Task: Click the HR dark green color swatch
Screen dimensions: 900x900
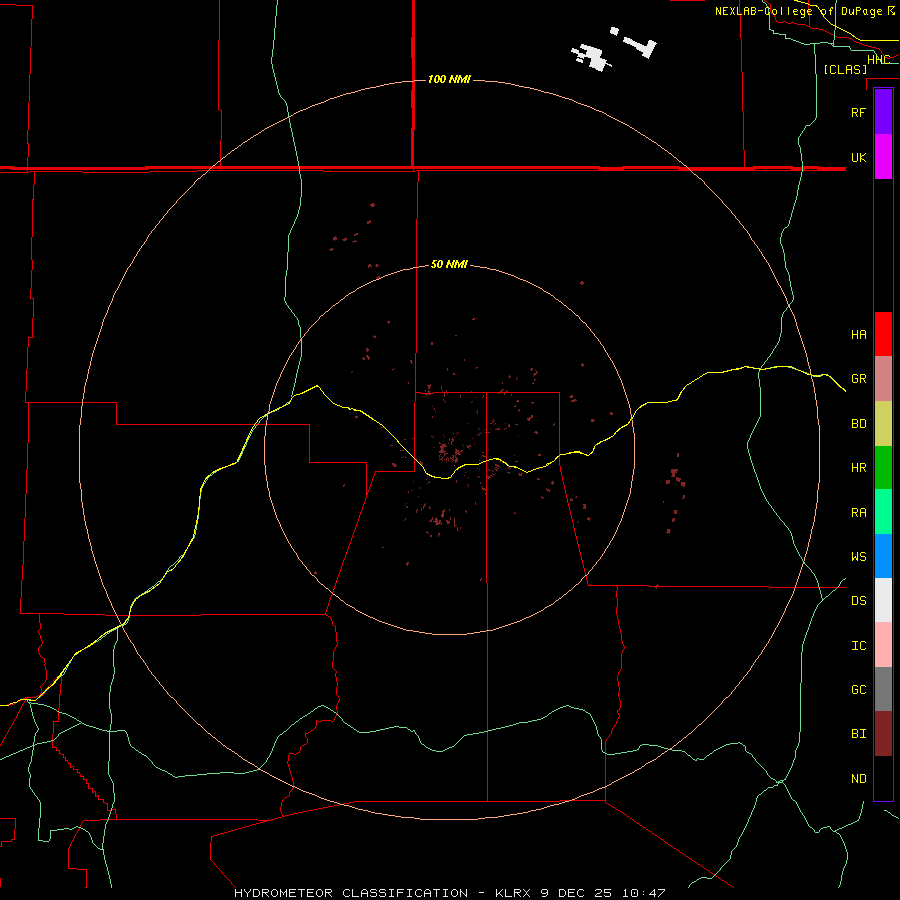Action: pyautogui.click(x=883, y=468)
